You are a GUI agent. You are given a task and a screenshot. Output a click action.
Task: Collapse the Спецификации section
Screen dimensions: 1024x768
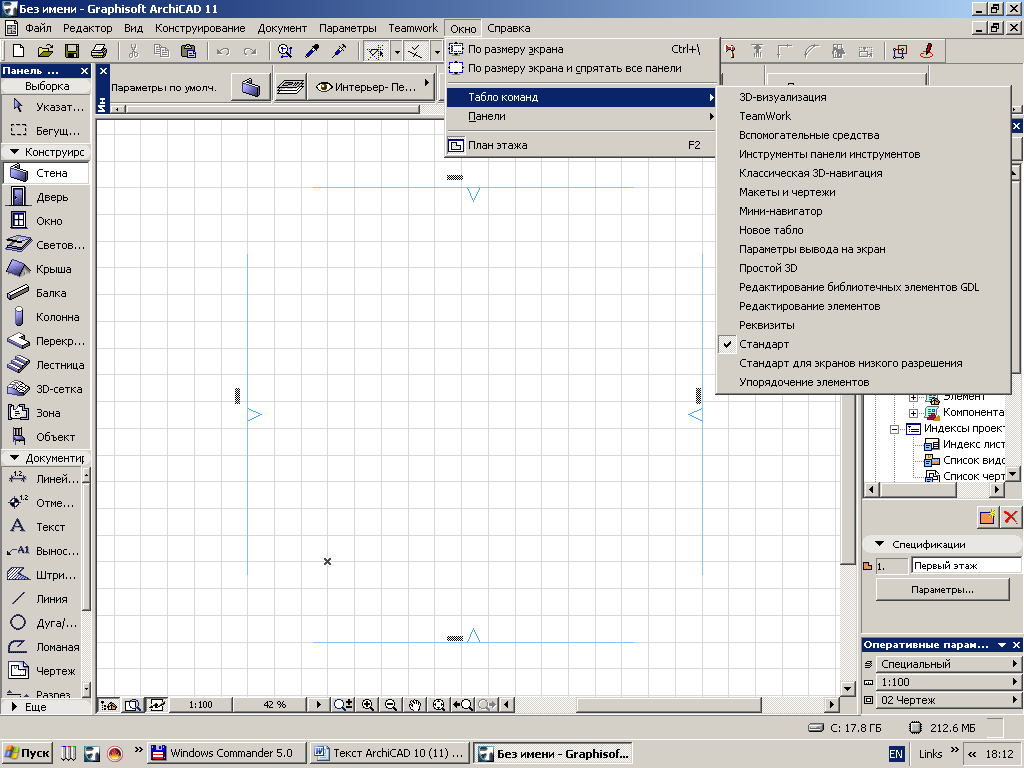(x=879, y=543)
